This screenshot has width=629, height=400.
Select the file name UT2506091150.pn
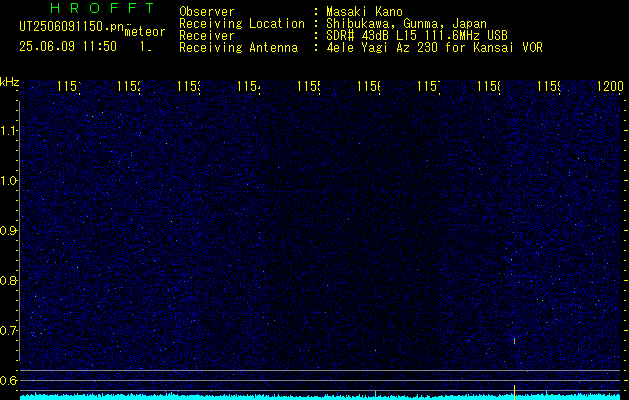72,26
